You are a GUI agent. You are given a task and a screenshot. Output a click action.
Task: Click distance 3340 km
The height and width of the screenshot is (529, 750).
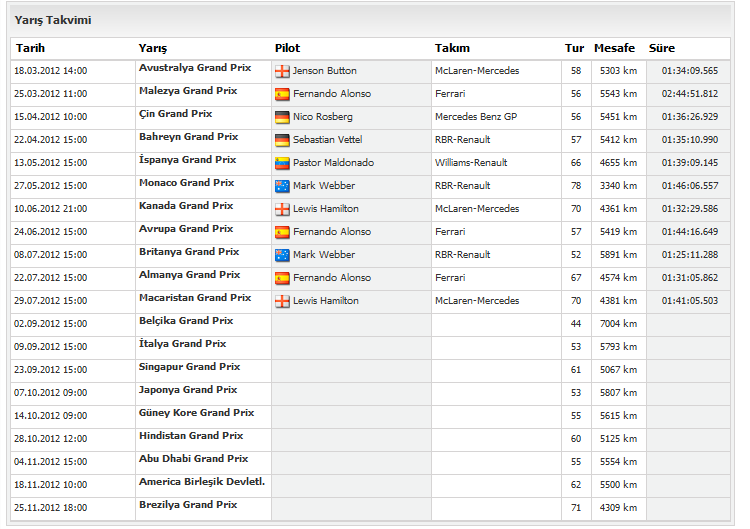[x=618, y=186]
